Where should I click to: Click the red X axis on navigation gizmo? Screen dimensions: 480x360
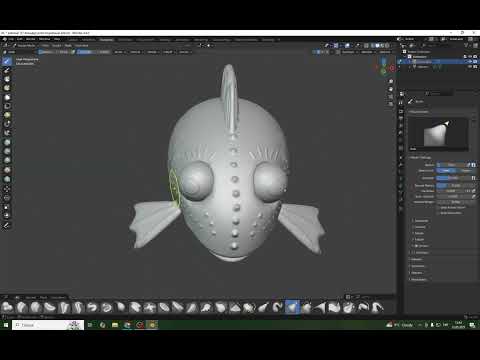coord(392,68)
